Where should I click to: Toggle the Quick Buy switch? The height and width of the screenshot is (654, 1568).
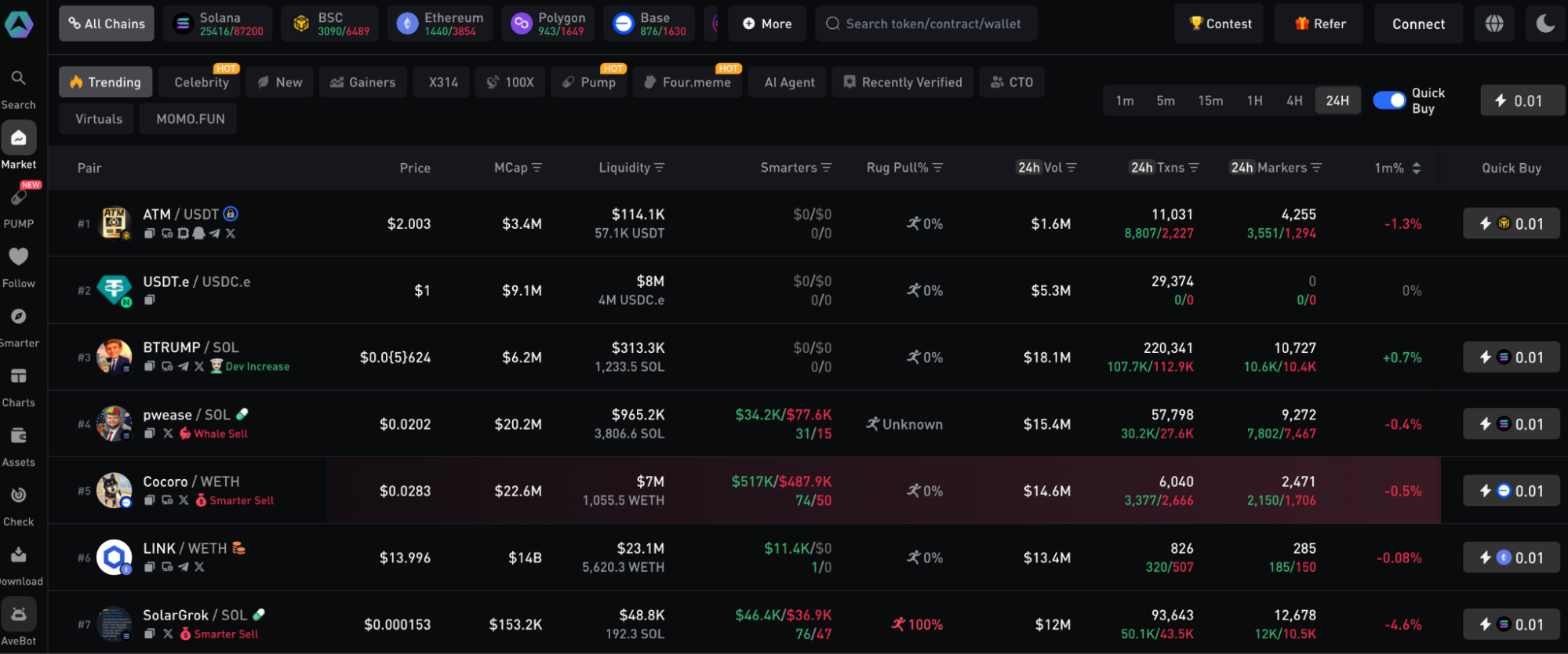pyautogui.click(x=1389, y=100)
